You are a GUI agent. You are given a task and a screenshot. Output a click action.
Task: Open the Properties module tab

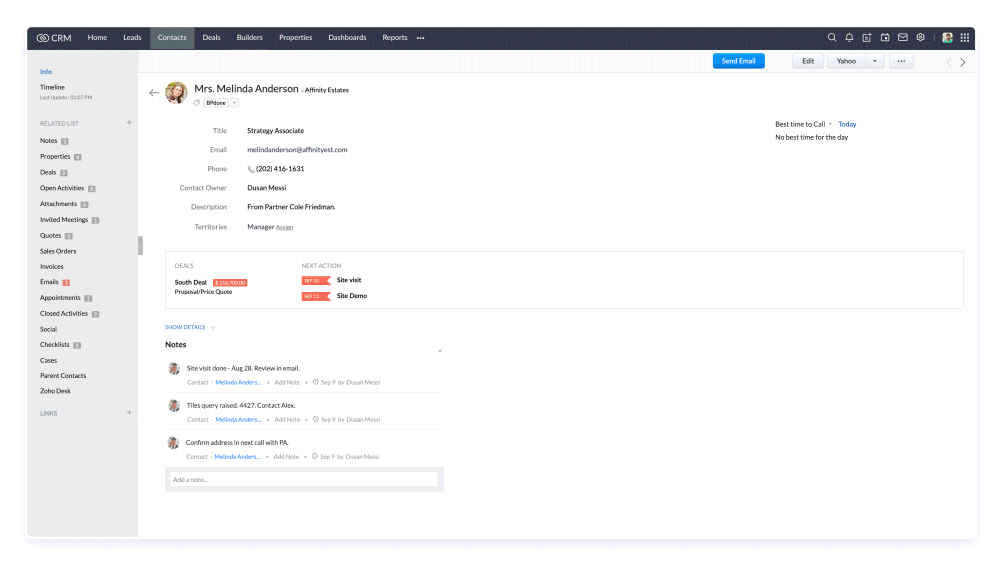(295, 38)
